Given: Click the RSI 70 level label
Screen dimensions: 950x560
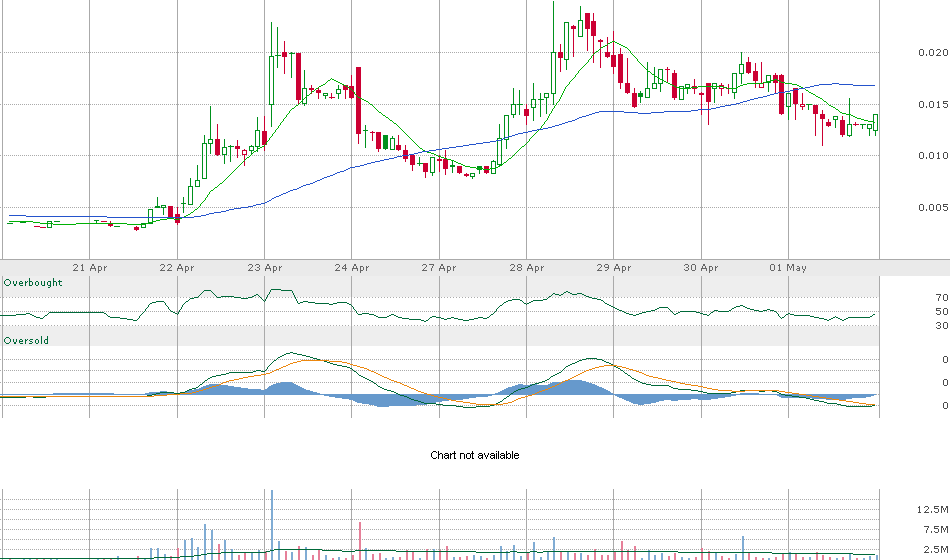Looking at the screenshot, I should point(942,298).
